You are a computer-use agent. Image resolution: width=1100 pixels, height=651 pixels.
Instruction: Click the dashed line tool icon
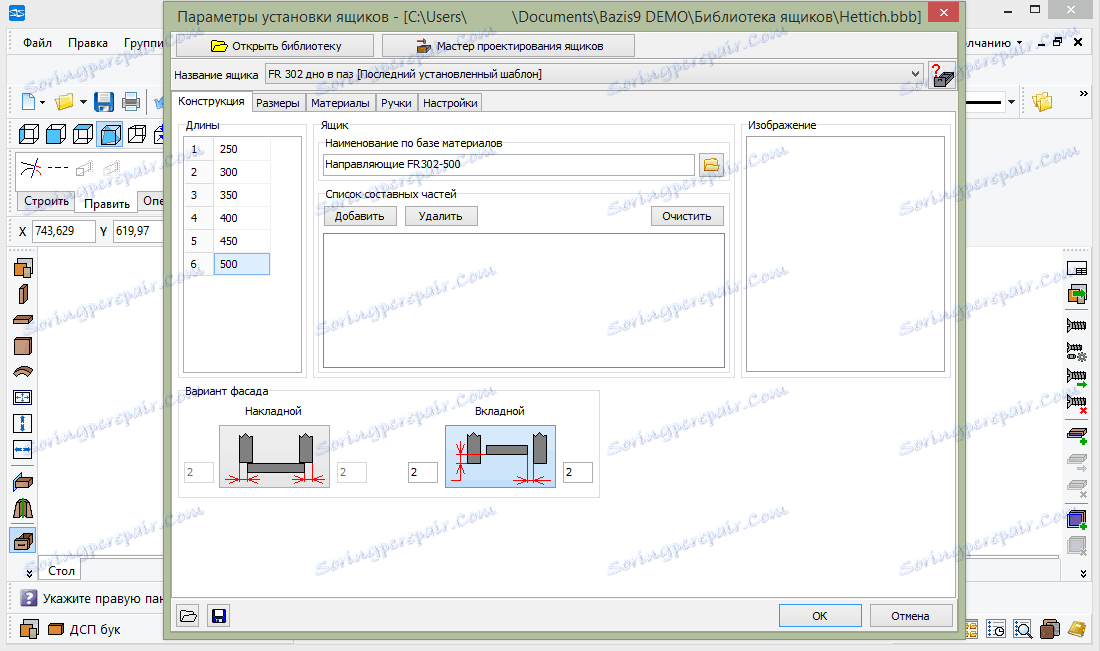coord(58,168)
